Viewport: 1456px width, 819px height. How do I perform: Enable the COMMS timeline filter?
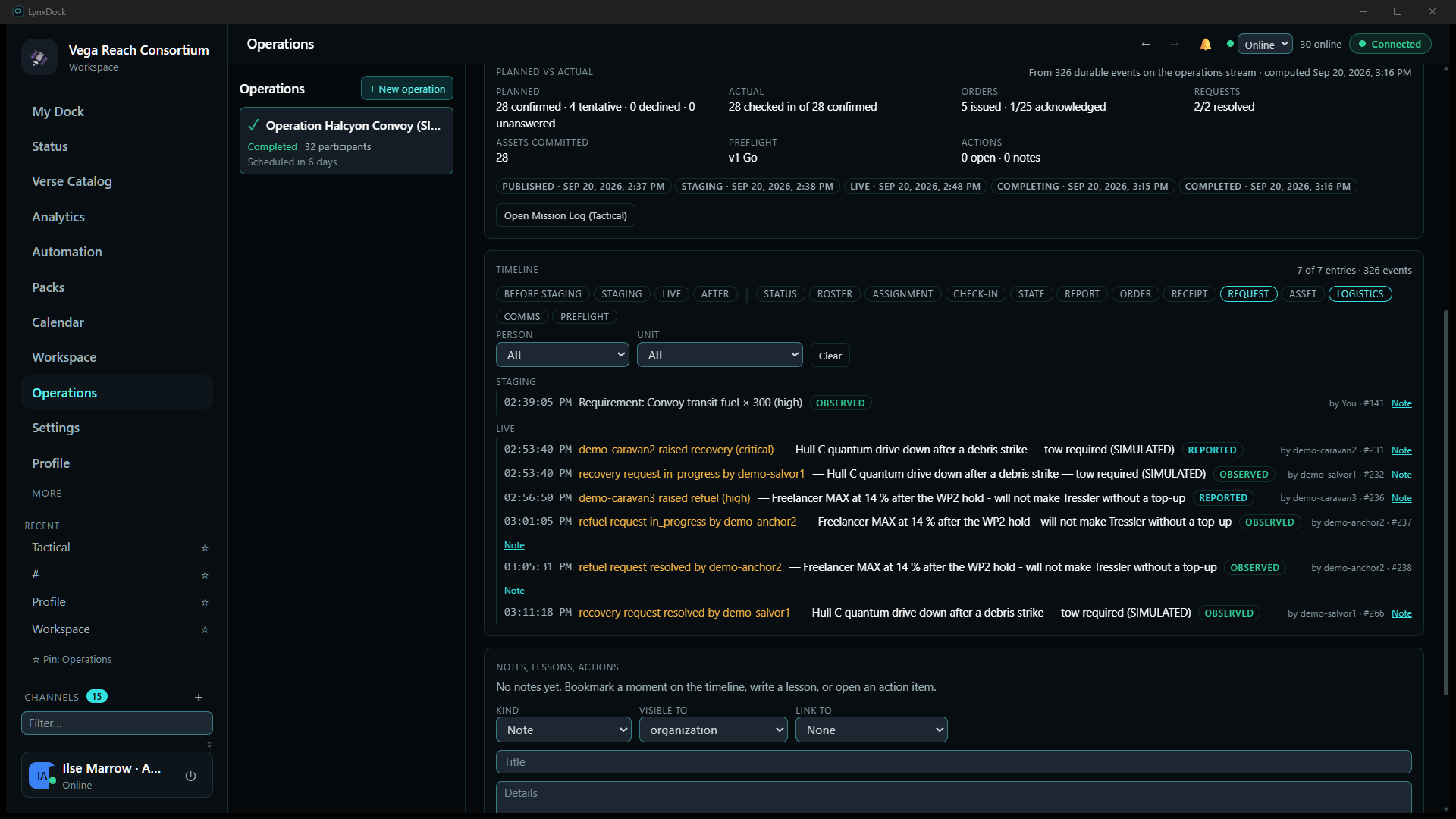[522, 317]
